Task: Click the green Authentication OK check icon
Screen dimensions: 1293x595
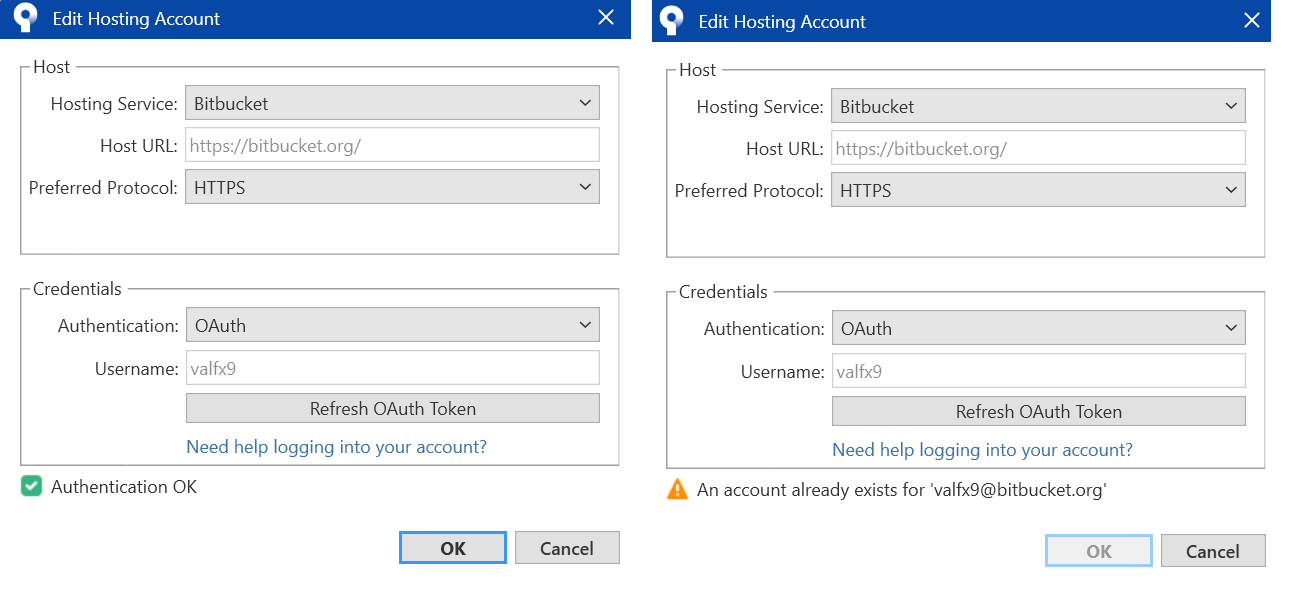Action: click(32, 487)
